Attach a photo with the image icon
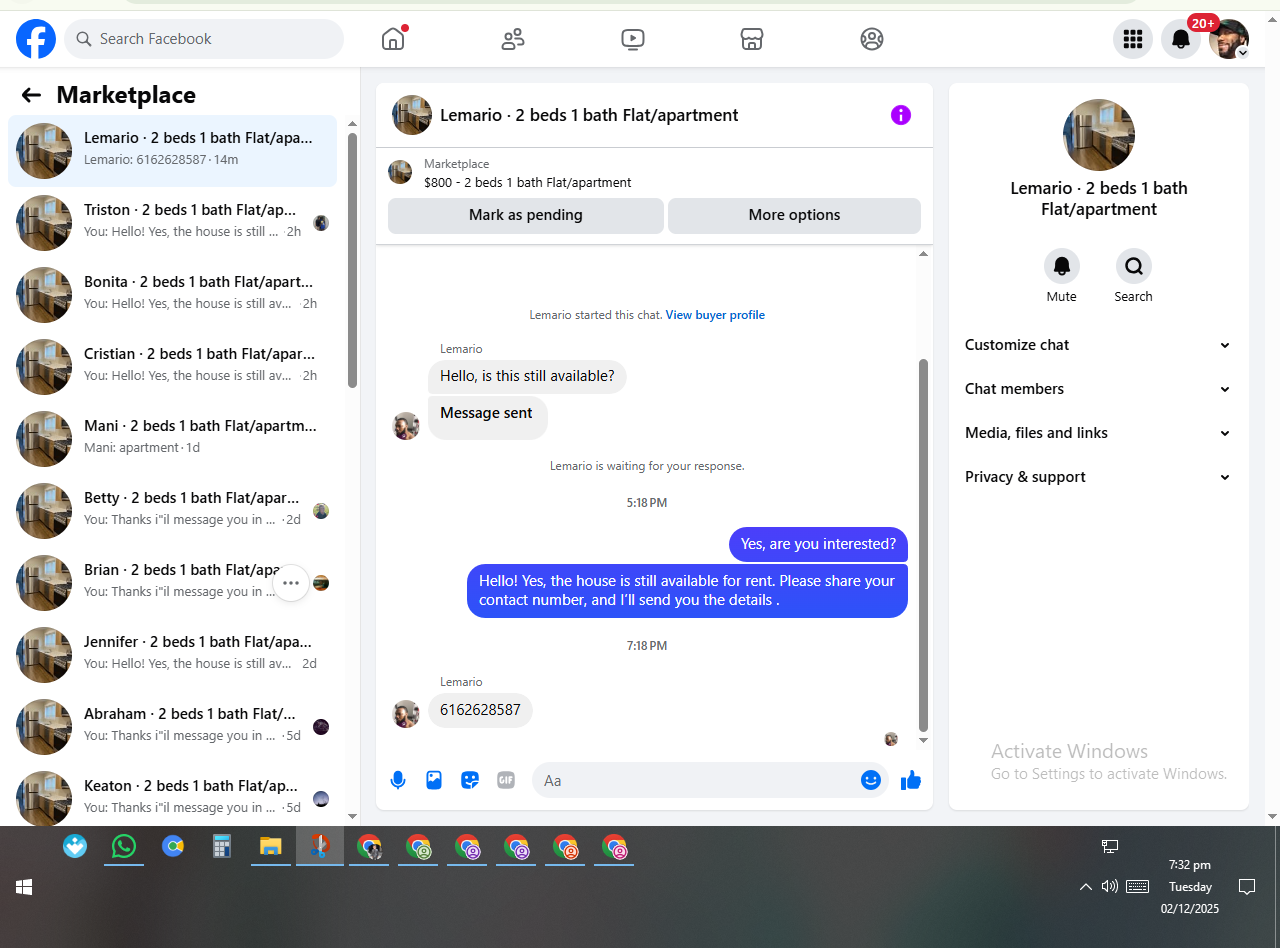Viewport: 1280px width, 948px height. point(434,780)
